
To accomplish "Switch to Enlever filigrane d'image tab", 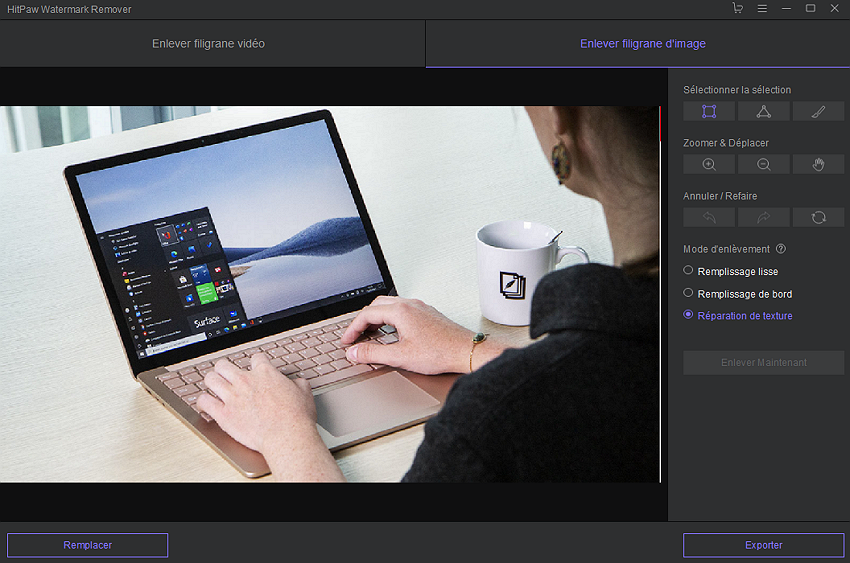I will tap(643, 44).
